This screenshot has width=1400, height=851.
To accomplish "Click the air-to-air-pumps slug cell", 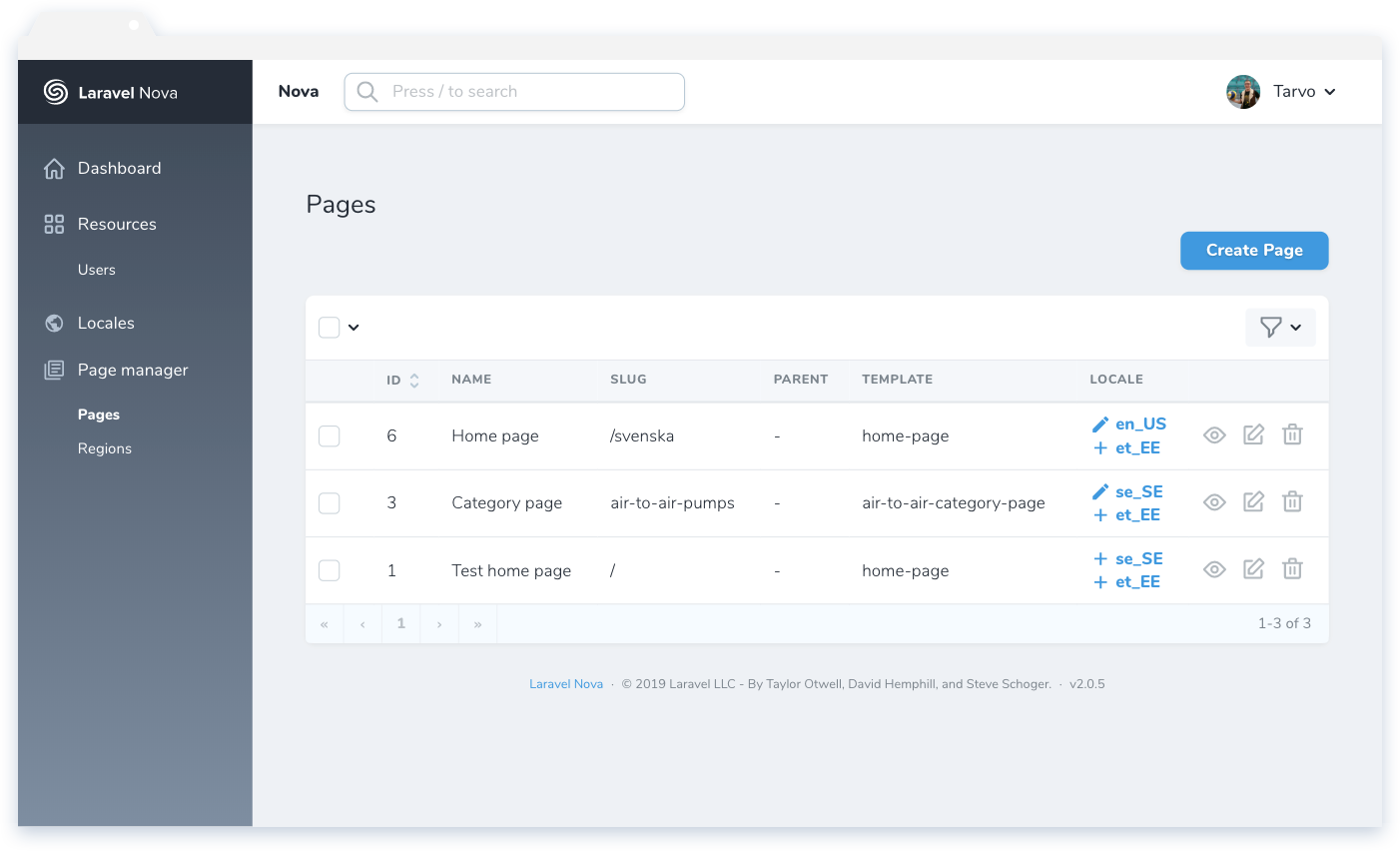I will (x=672, y=503).
